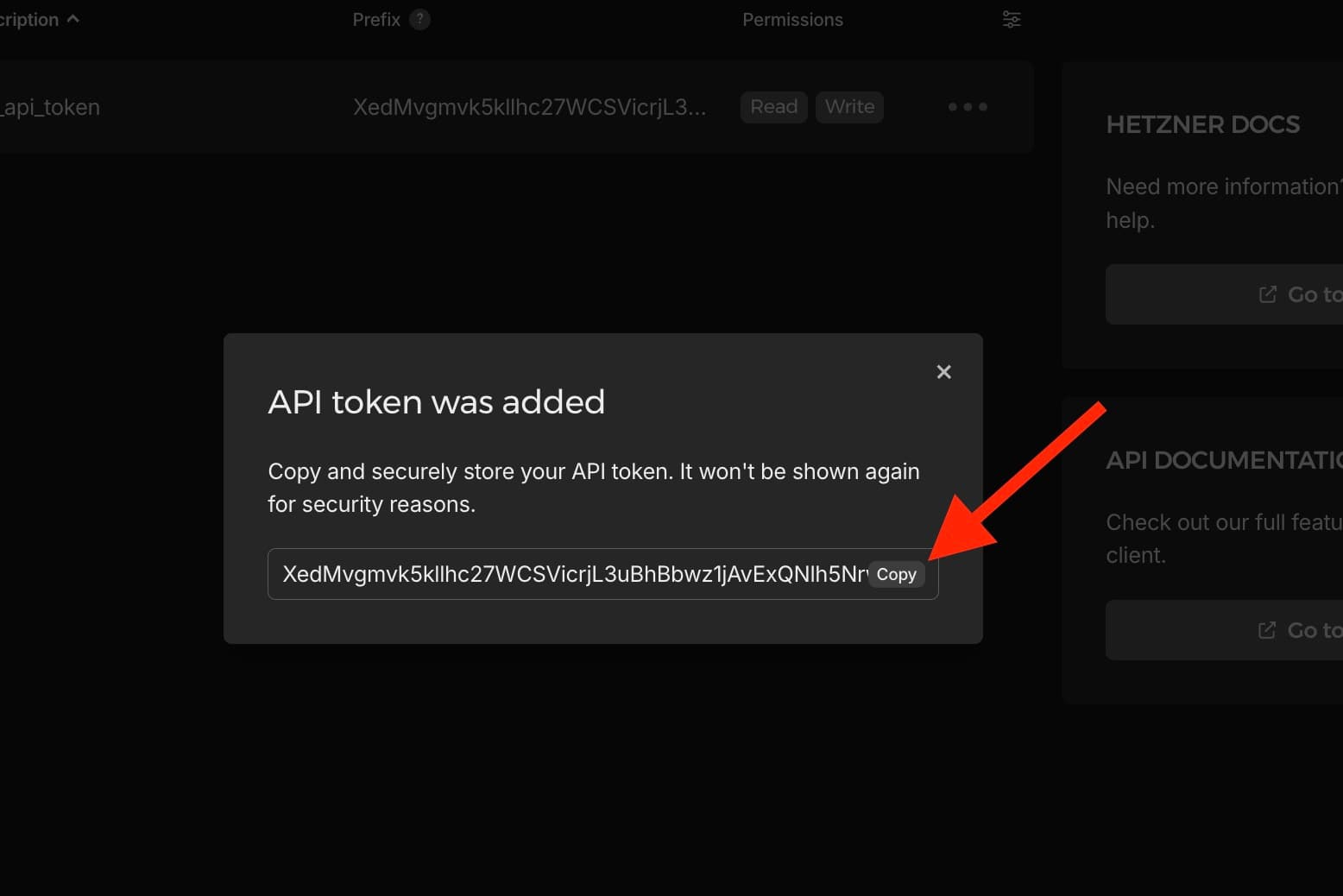The width and height of the screenshot is (1343, 896).
Task: Select the Write permission badge
Action: 849,107
